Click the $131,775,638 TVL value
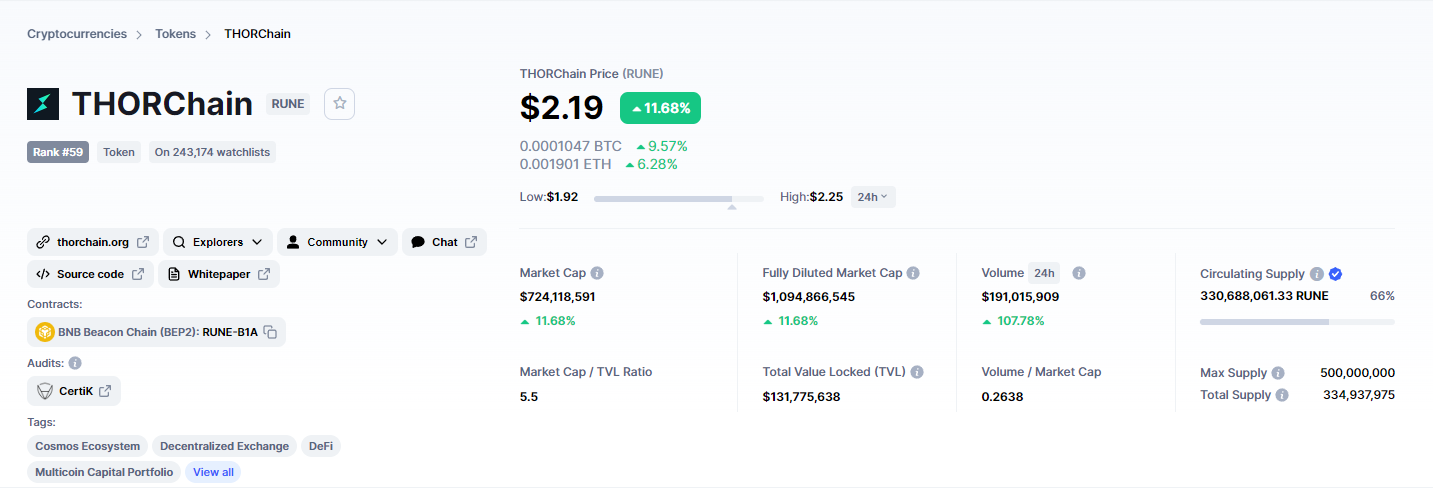1433x496 pixels. [801, 397]
